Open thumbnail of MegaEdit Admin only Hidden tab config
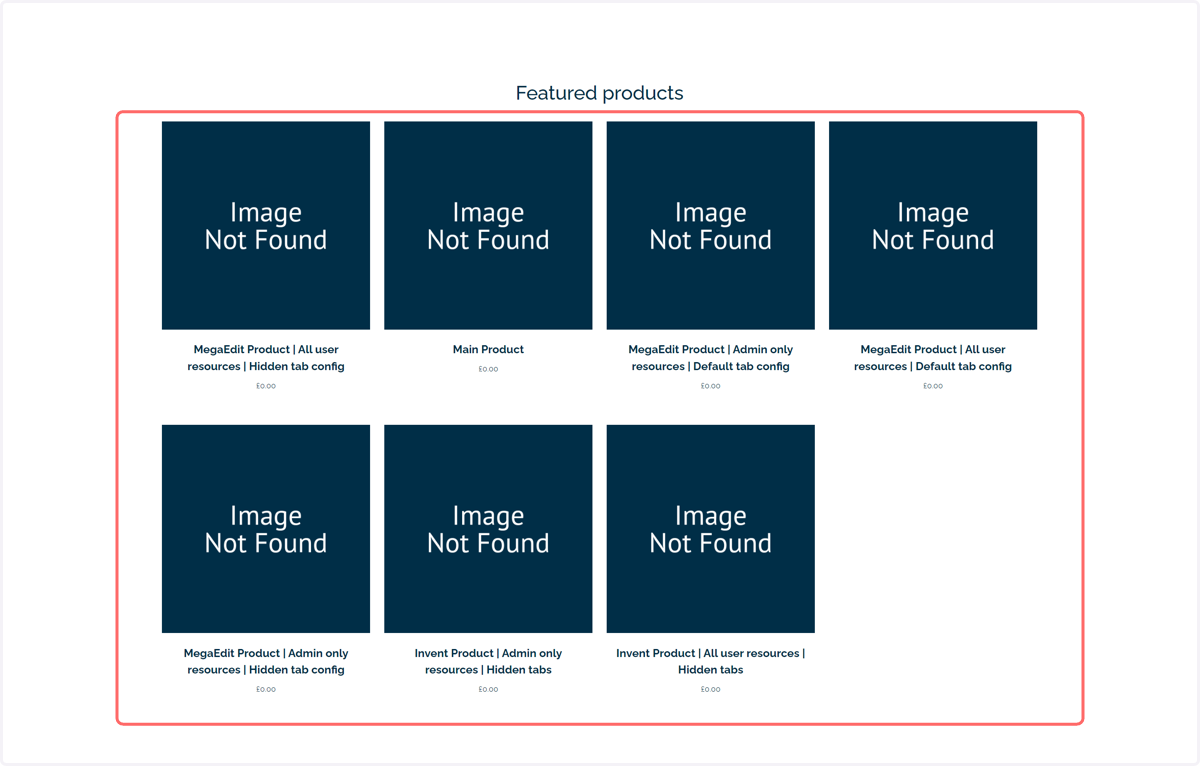 click(x=266, y=529)
